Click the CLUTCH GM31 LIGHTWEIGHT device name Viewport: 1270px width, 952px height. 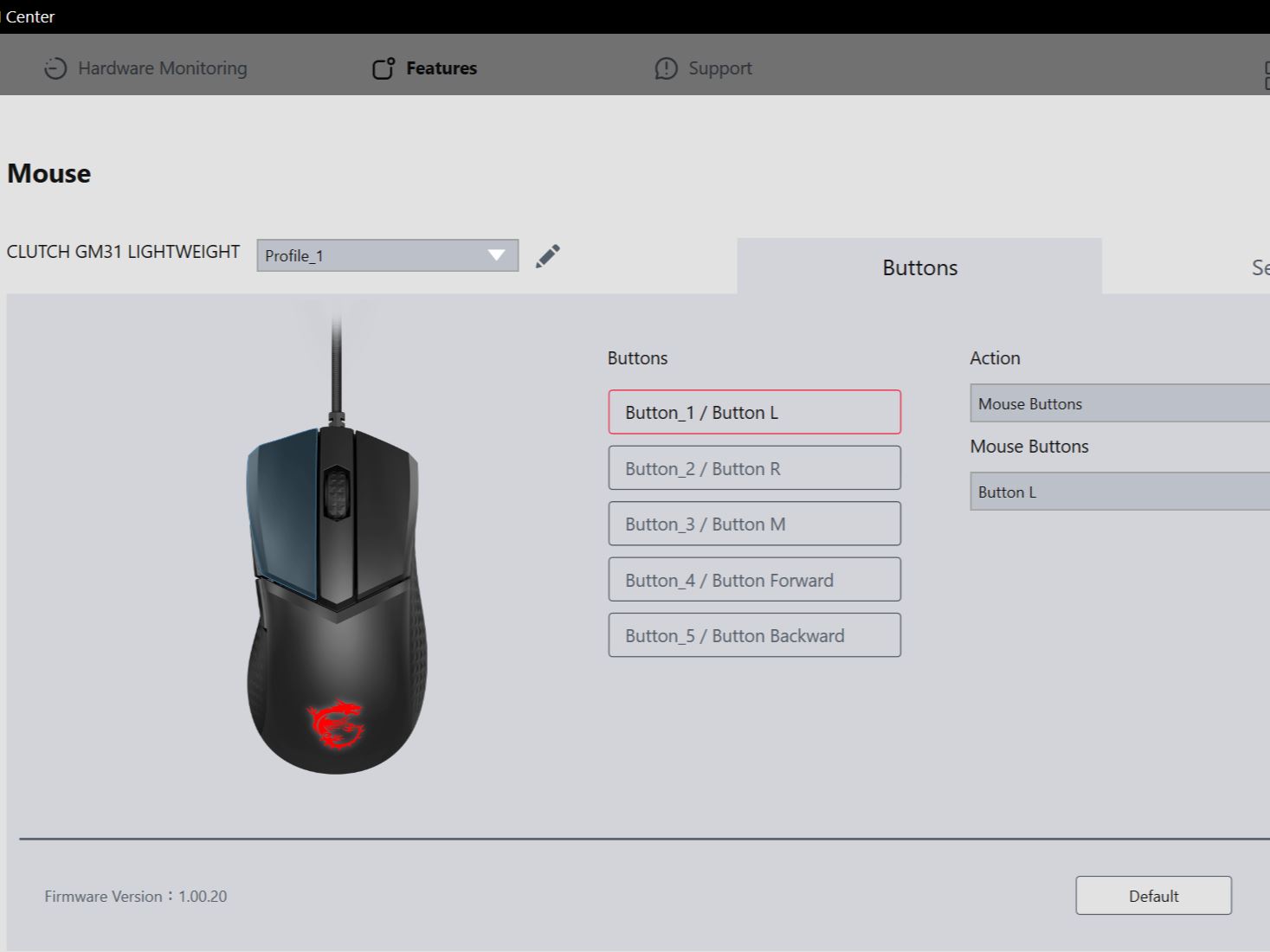coord(123,252)
